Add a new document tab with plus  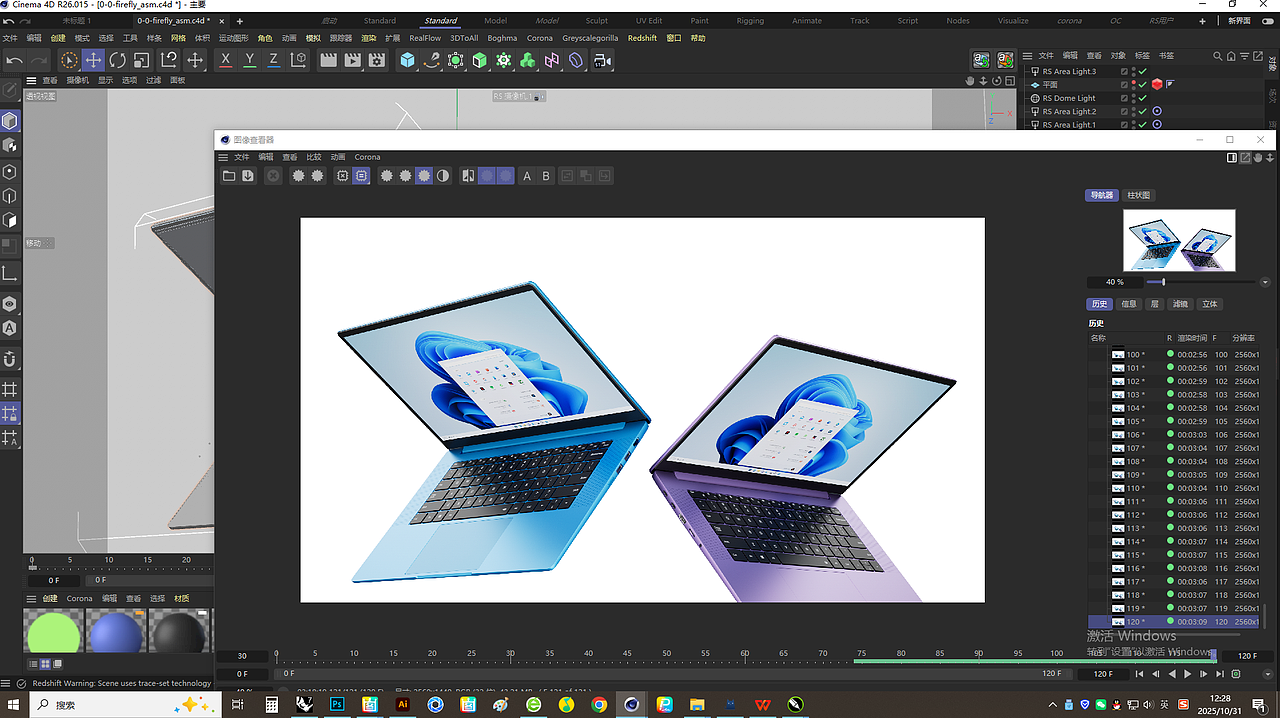coord(239,21)
